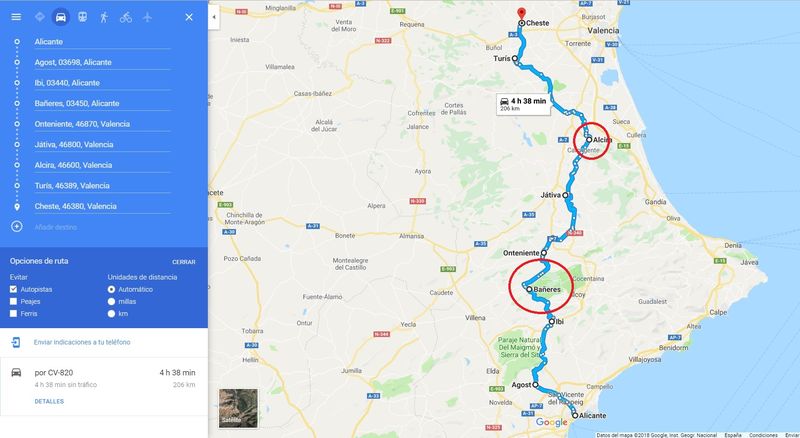Close route options with CERRAR

coord(184,262)
